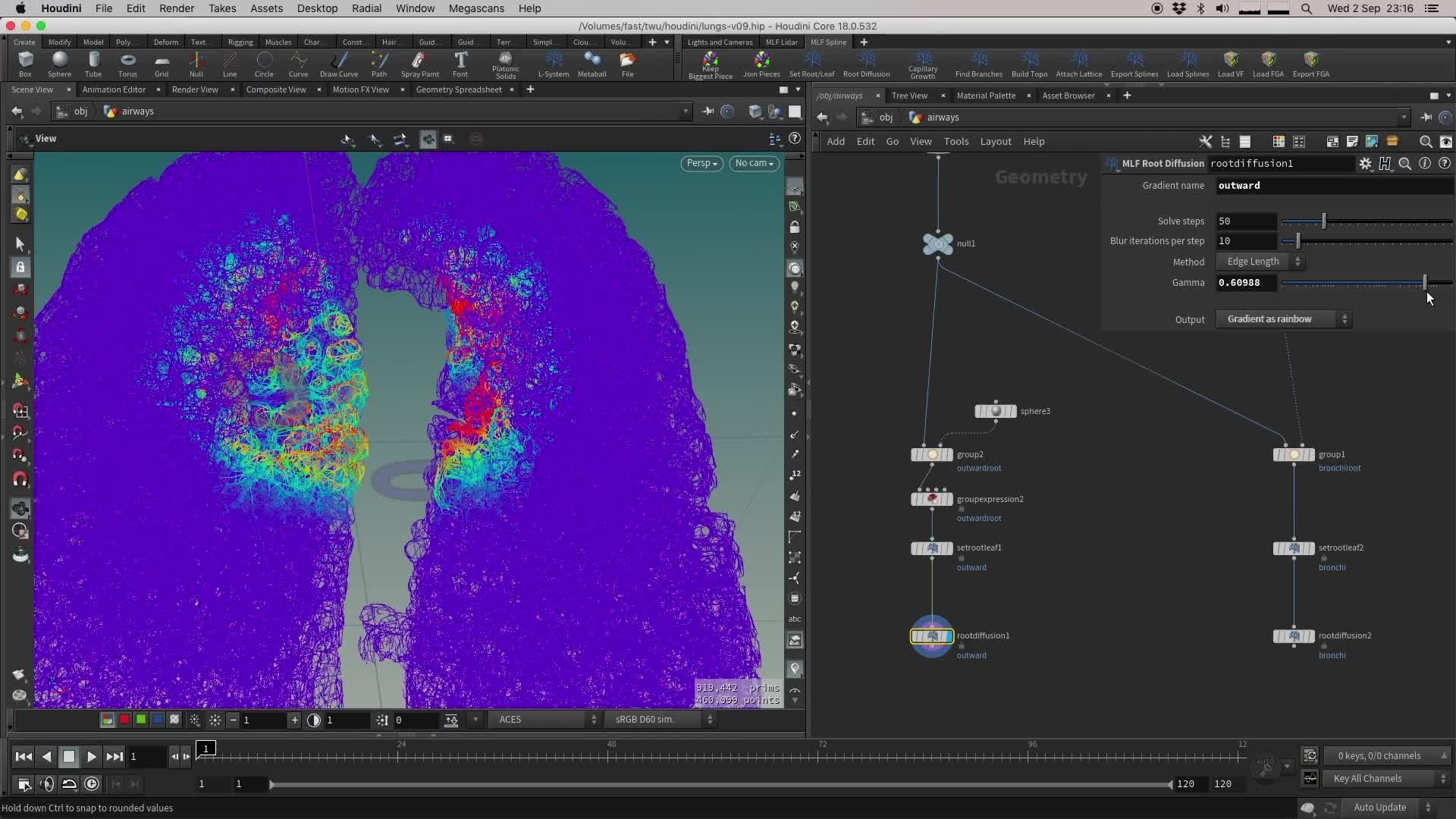This screenshot has width=1456, height=819.
Task: Open the Persp view dropdown
Action: pos(701,163)
